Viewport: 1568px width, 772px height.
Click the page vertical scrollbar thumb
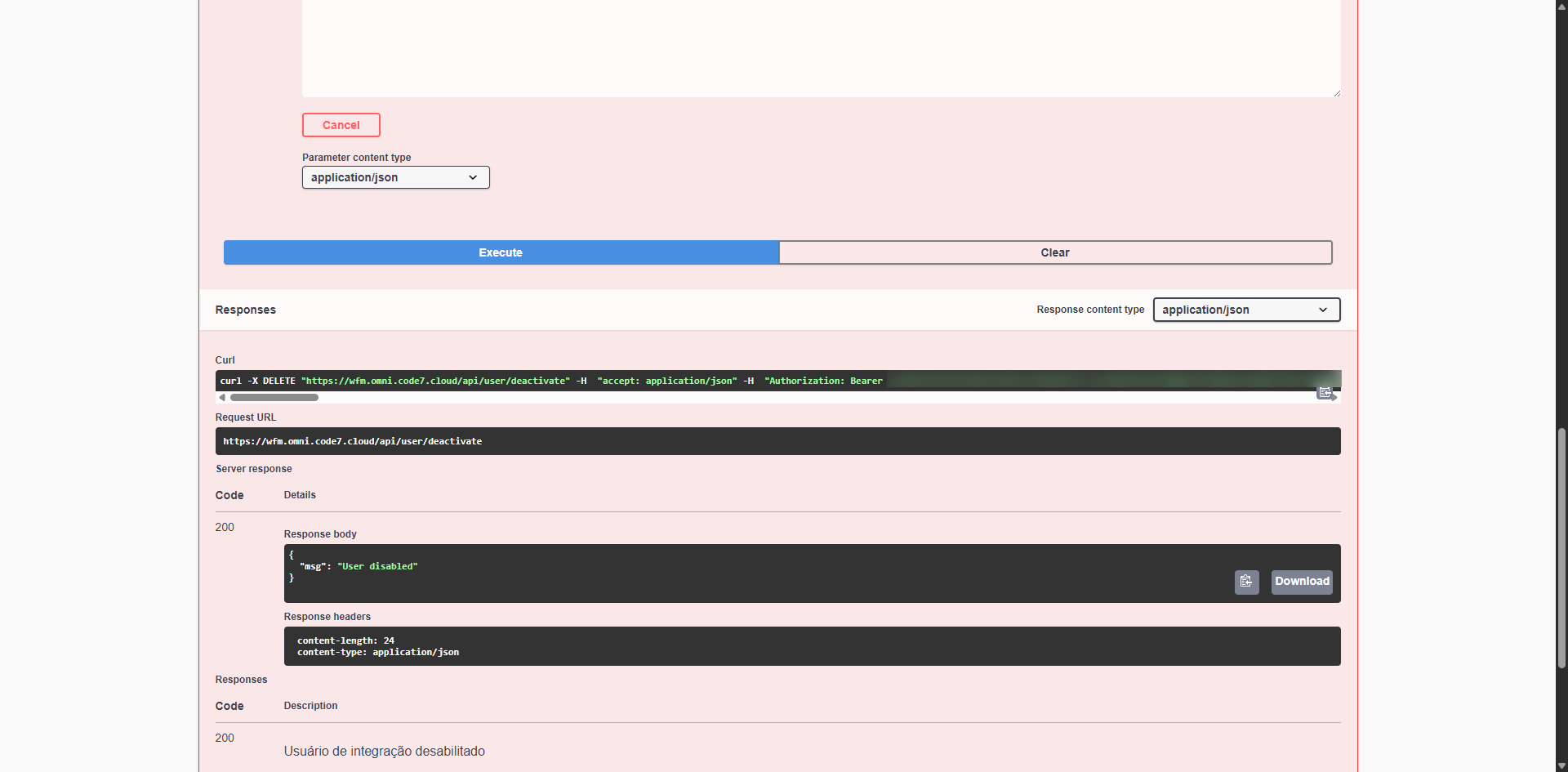[1561, 547]
